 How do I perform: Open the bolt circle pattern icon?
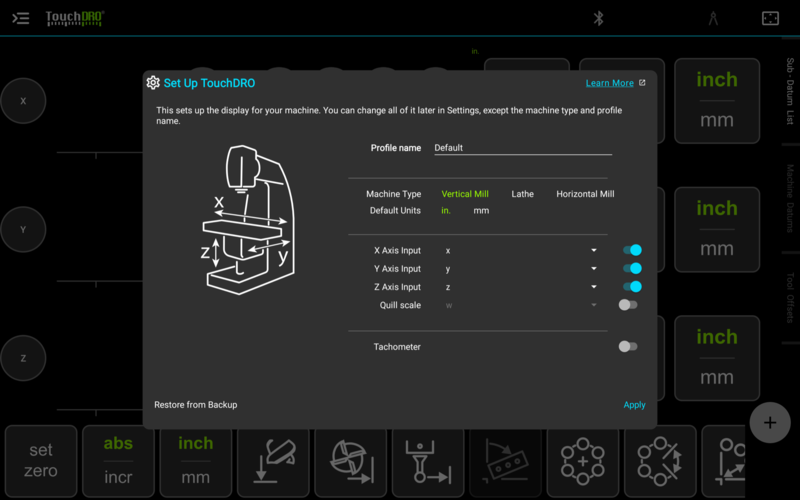(583, 461)
